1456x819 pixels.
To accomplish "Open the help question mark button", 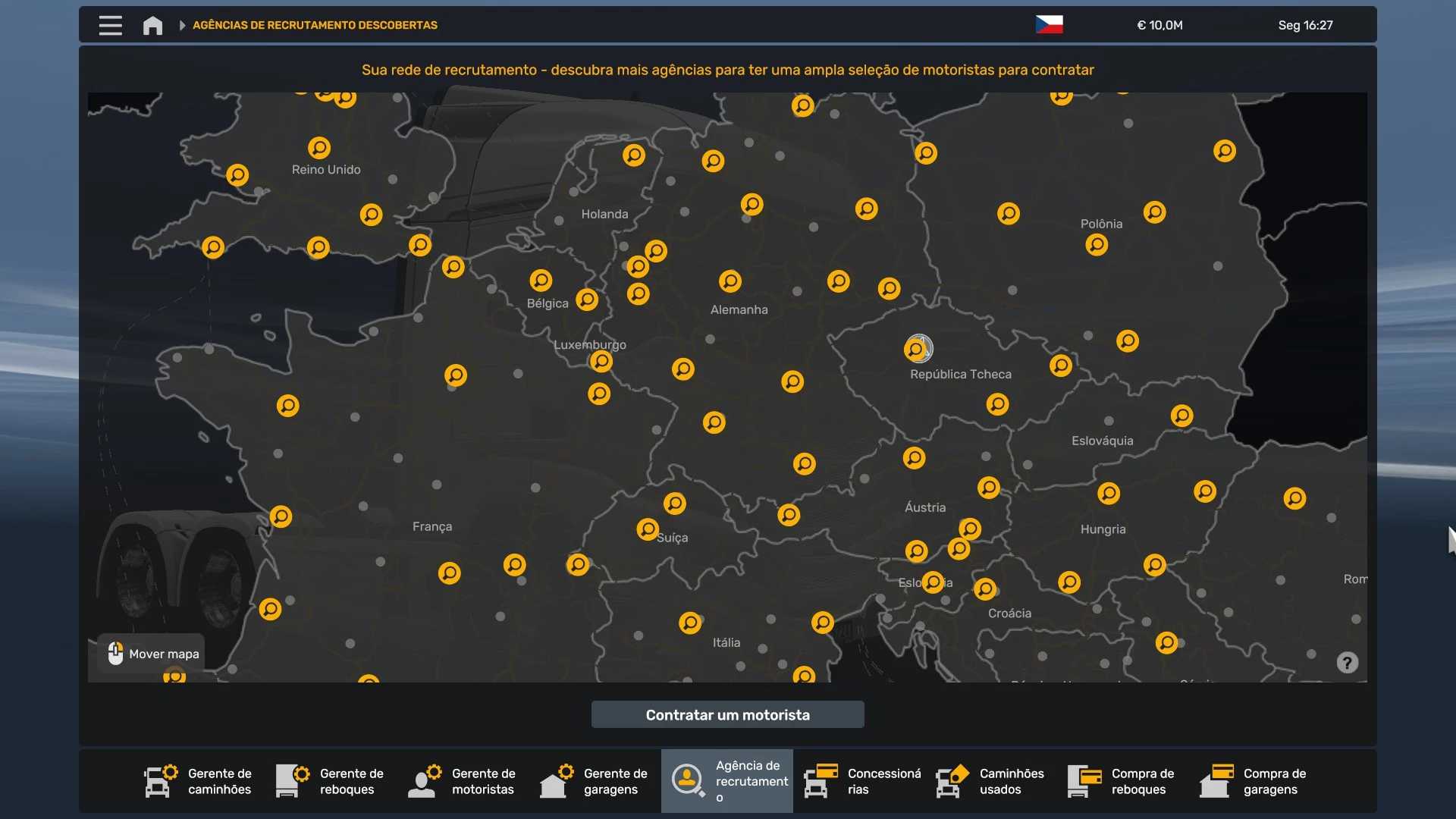I will click(x=1347, y=663).
